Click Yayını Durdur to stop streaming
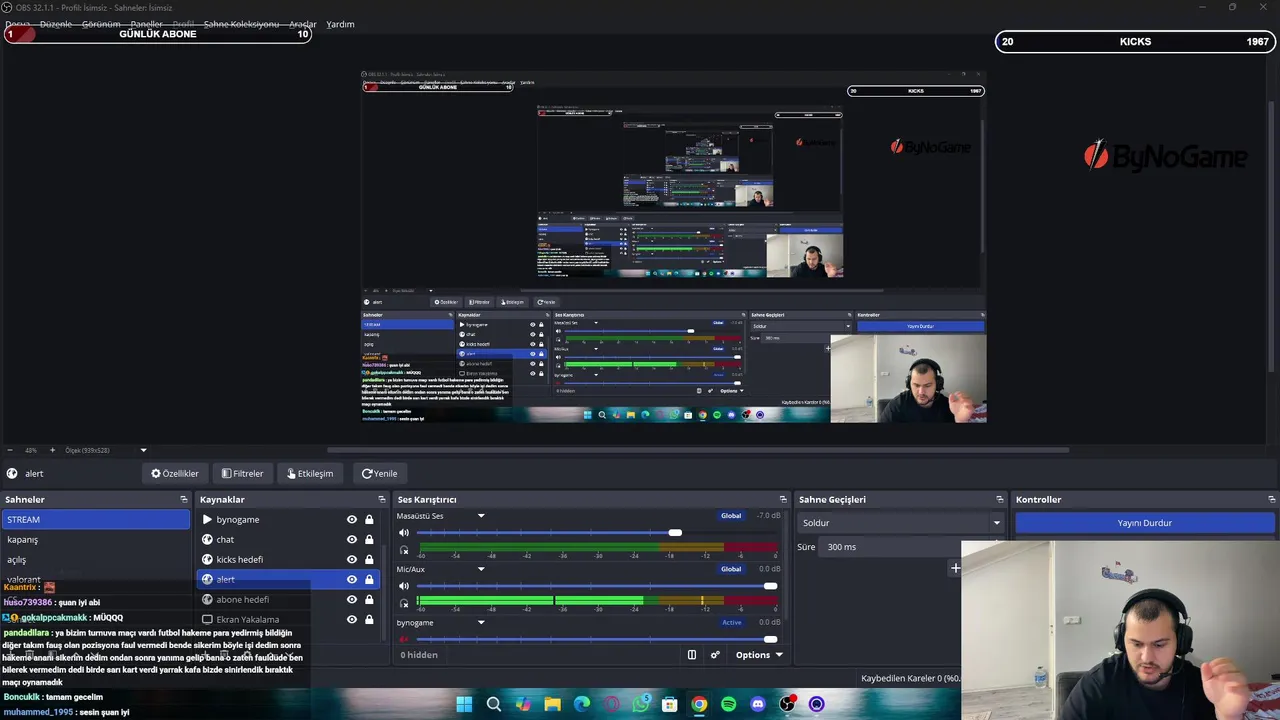1280x720 pixels. [x=1145, y=523]
